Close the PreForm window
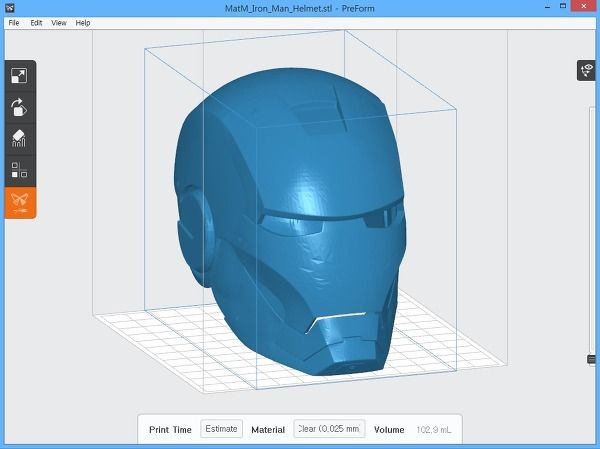 (584, 6)
